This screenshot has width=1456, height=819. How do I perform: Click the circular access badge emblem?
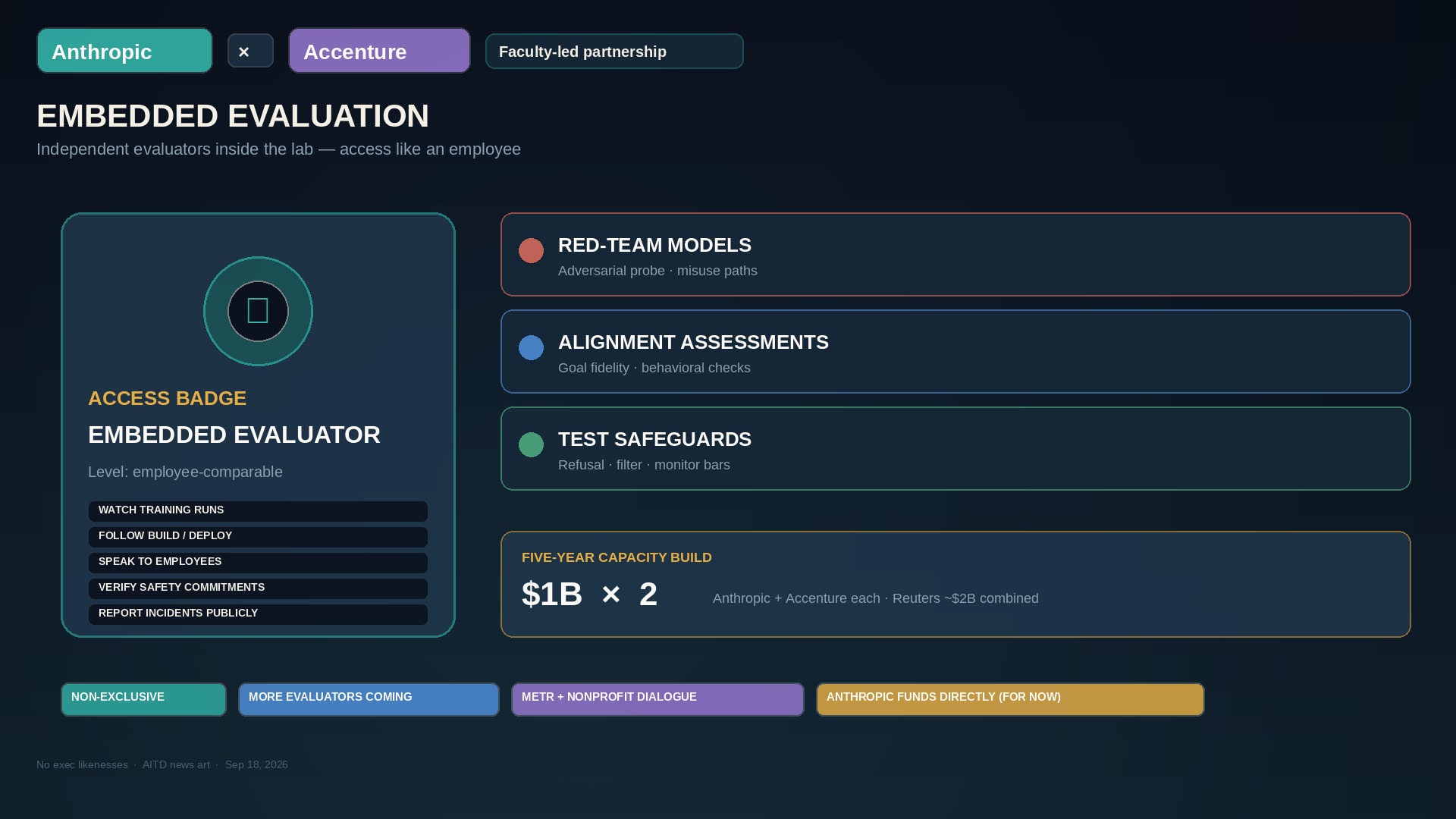click(258, 311)
